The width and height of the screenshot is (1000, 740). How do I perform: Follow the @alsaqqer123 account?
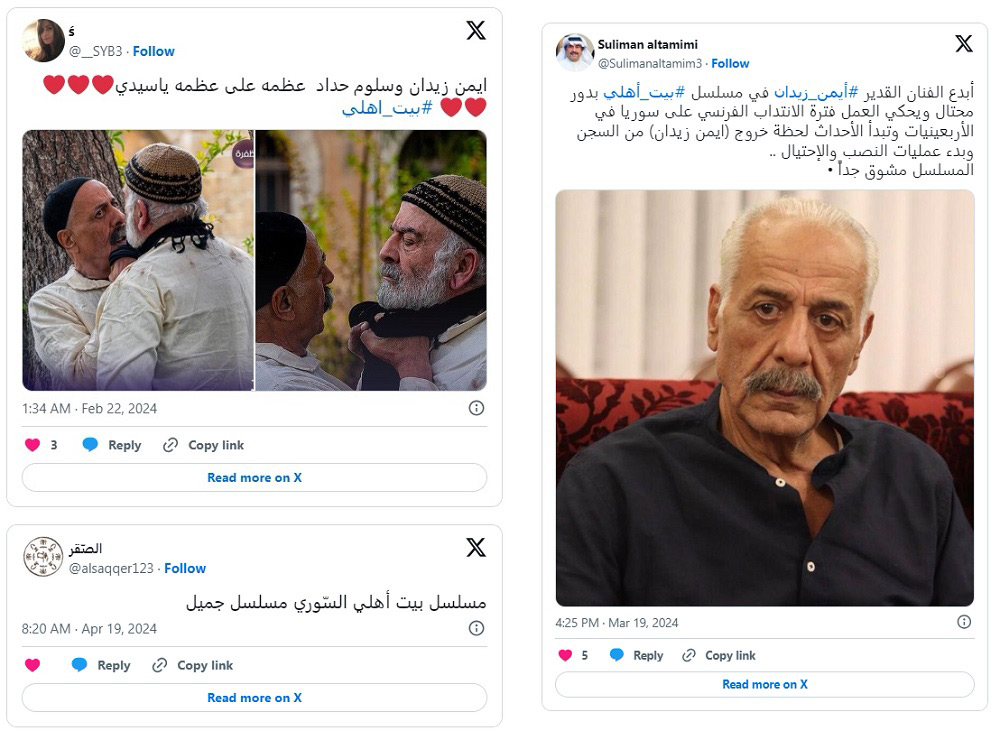pyautogui.click(x=185, y=568)
